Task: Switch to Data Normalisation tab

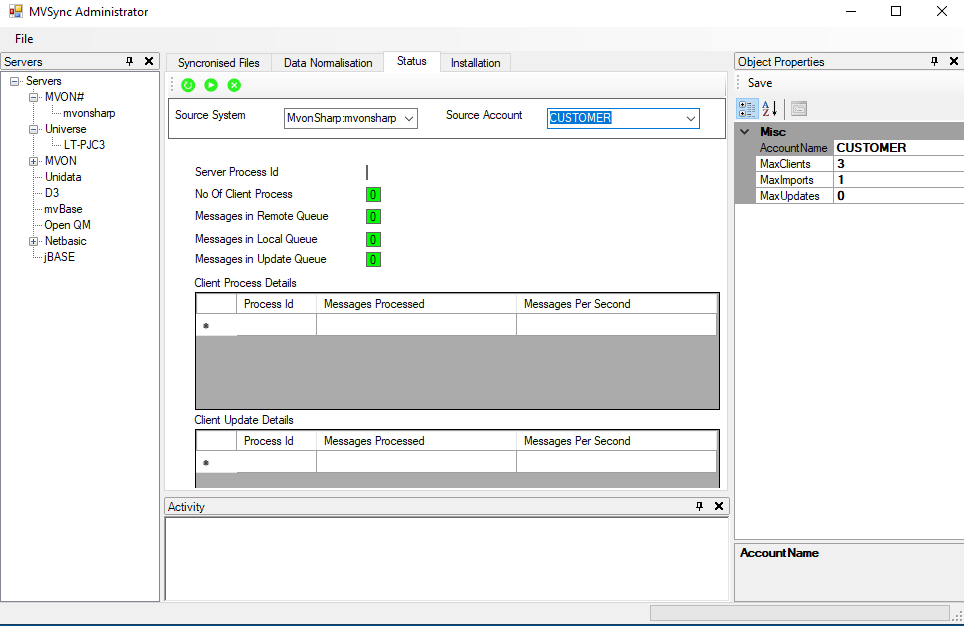Action: click(328, 63)
